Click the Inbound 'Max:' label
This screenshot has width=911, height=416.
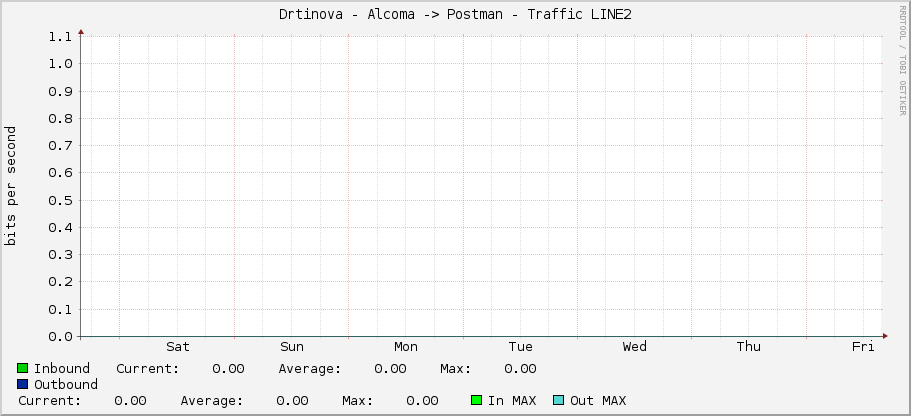coord(456,368)
